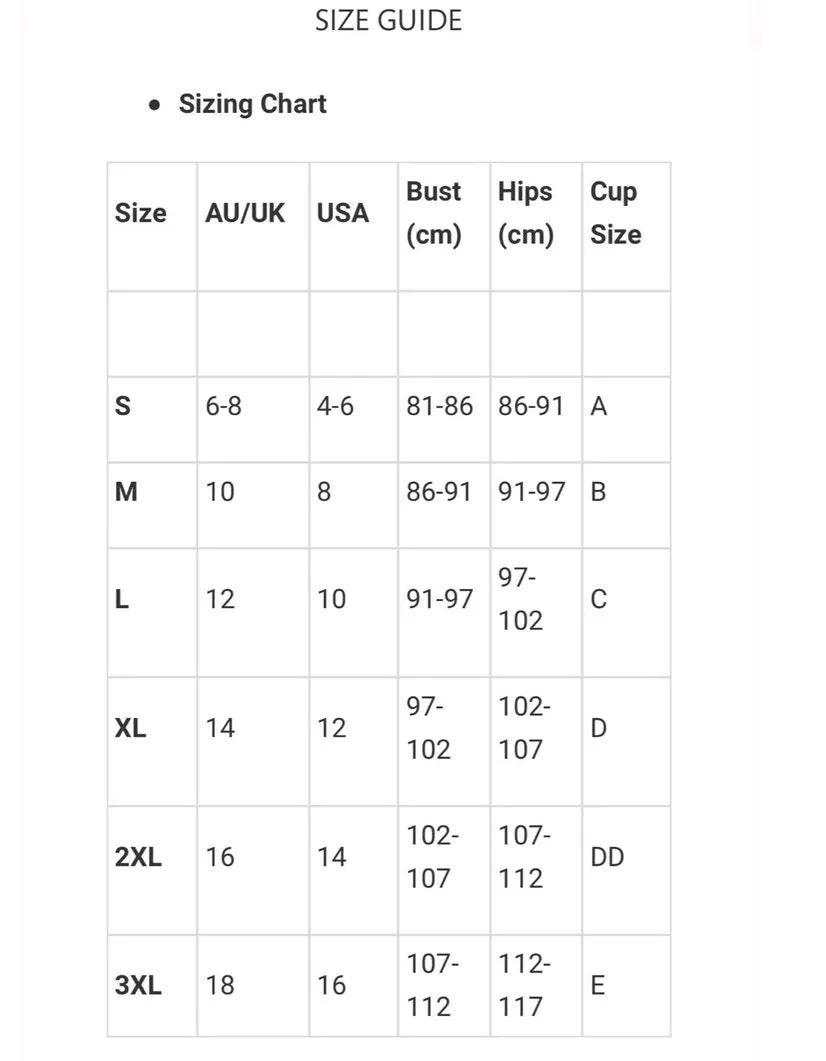Click the 112-117 hips measurement cell
This screenshot has width=826, height=1061.
[525, 986]
